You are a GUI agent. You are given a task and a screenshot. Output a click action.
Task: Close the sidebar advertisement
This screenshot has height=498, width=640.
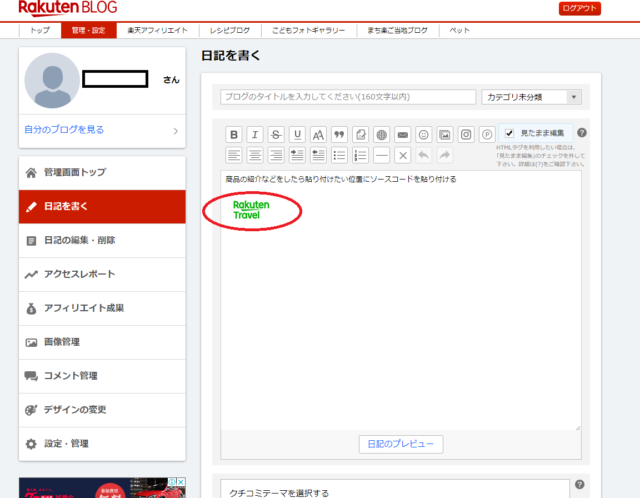click(x=181, y=482)
